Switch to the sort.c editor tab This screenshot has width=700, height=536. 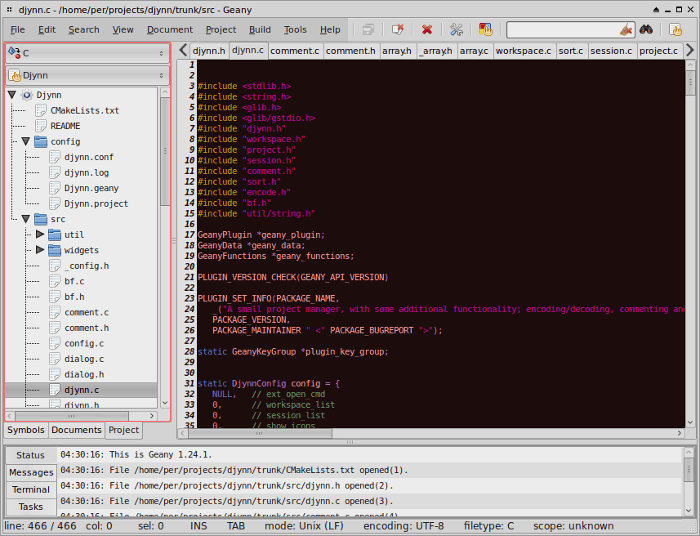coord(571,51)
